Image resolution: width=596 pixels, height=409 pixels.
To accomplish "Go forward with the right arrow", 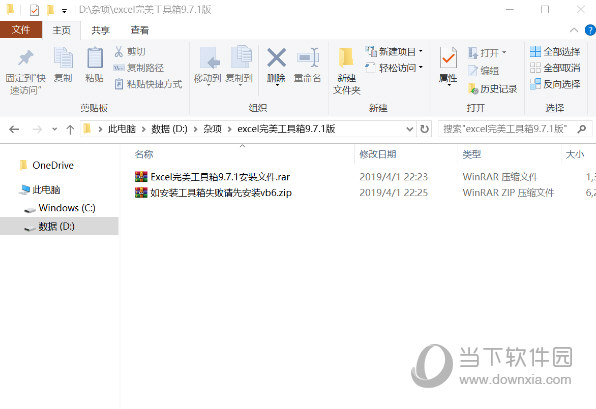I will [x=37, y=130].
